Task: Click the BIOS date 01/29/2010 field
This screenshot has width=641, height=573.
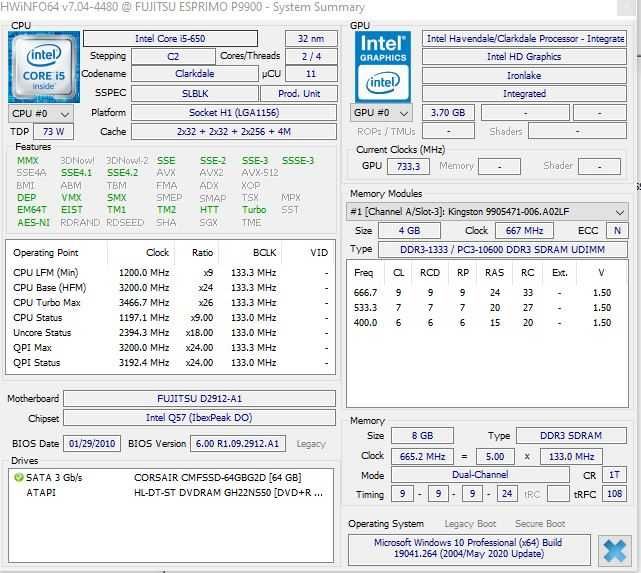Action: 92,444
